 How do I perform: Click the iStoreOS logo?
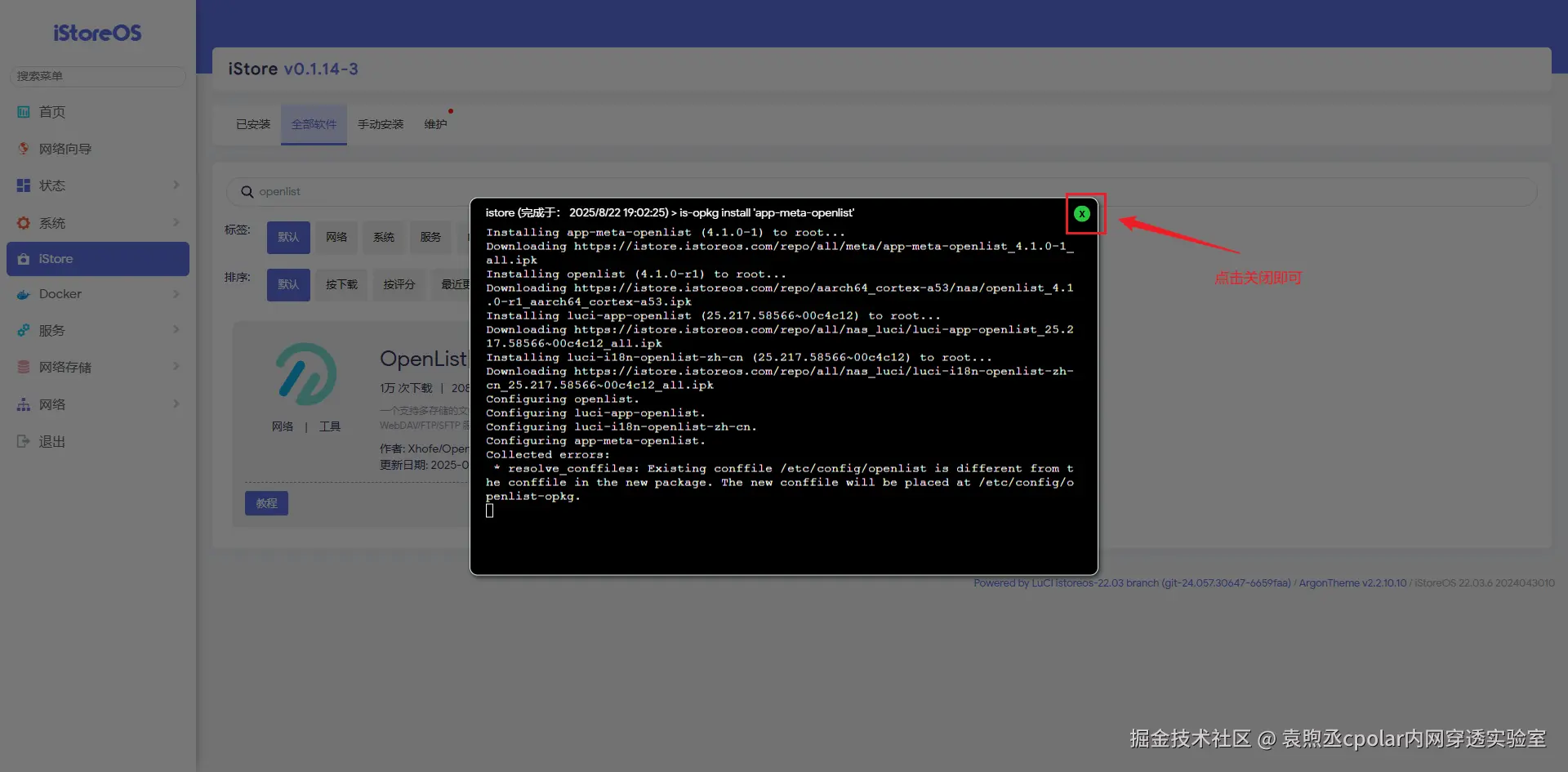coord(97,33)
